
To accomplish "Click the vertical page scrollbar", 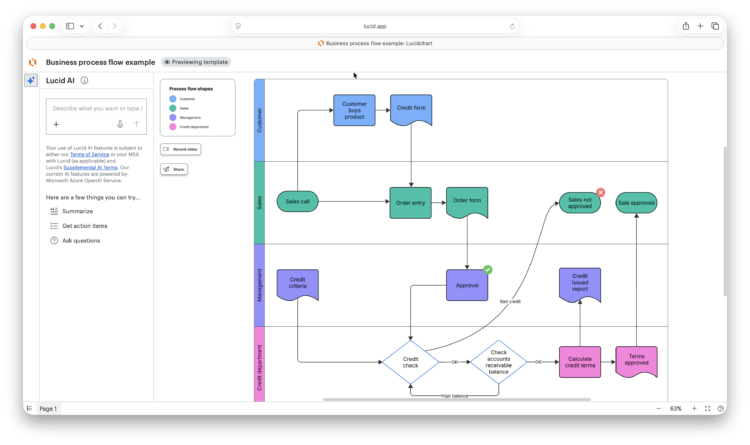I will point(725,221).
